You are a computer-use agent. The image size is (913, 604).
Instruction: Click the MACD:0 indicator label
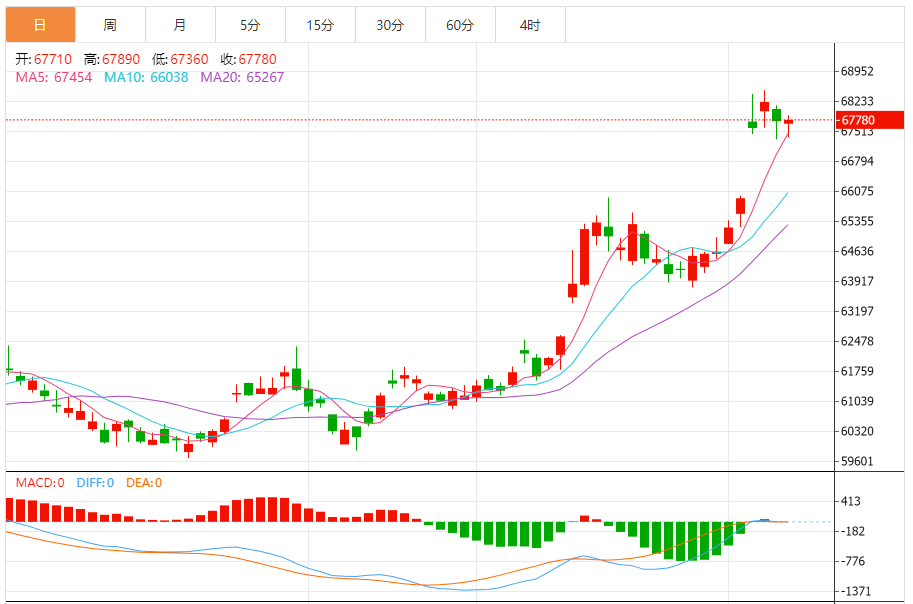40,483
